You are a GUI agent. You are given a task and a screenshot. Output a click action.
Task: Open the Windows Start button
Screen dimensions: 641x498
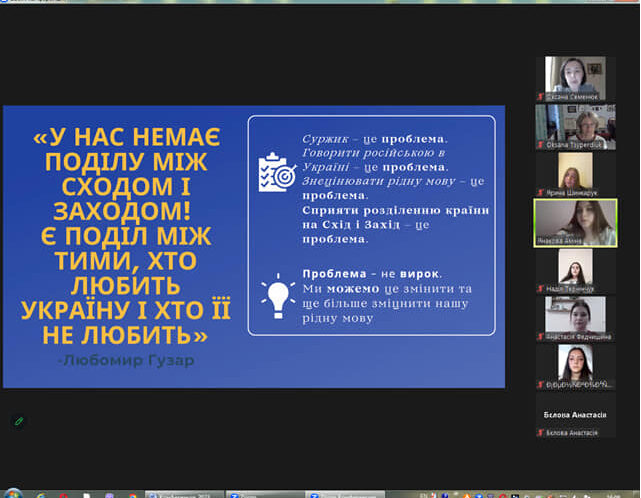click(x=13, y=493)
